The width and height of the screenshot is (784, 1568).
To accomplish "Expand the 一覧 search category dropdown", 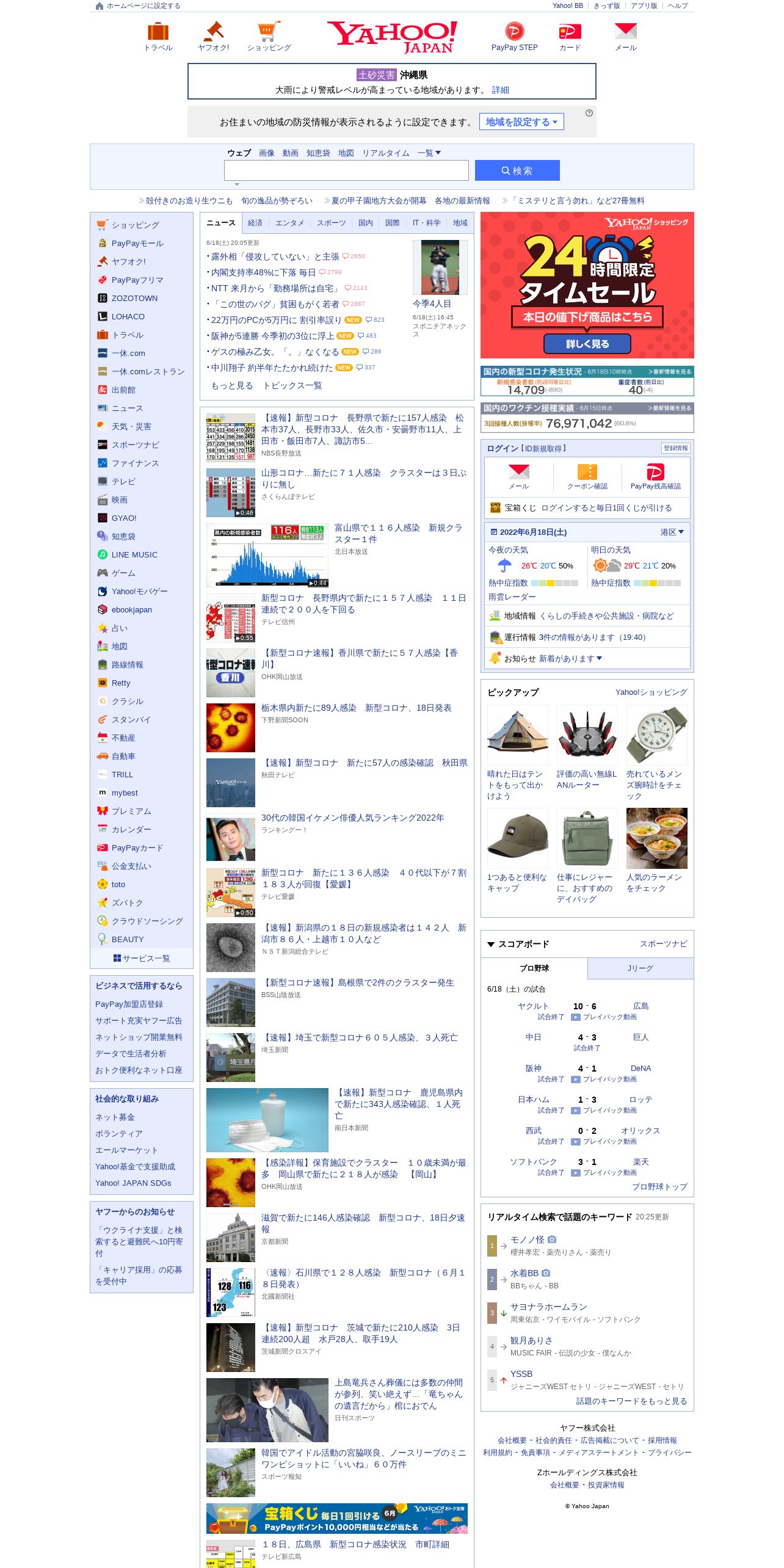I will tap(429, 153).
